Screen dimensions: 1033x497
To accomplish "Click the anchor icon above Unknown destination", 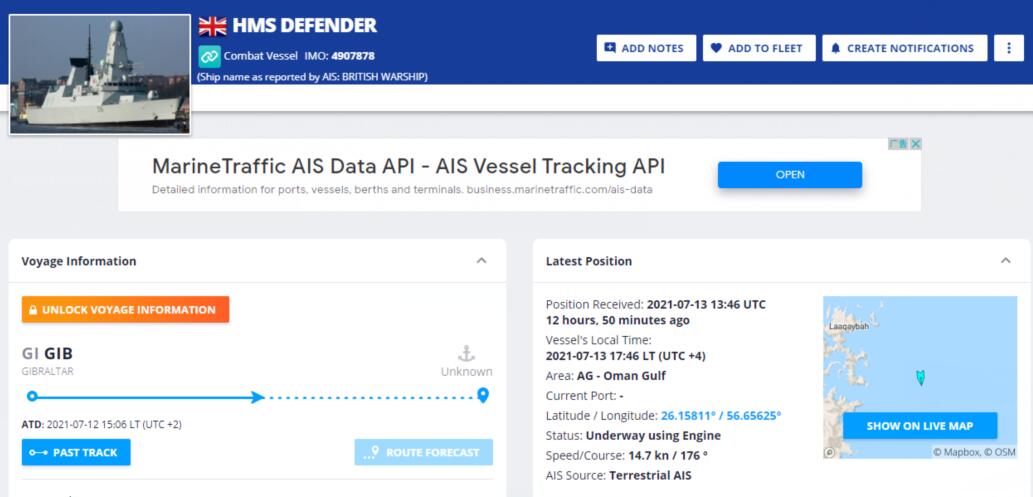I will (x=466, y=353).
